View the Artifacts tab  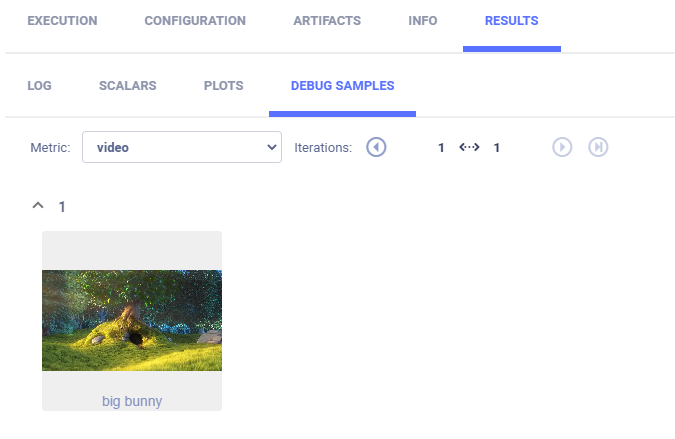coord(327,21)
